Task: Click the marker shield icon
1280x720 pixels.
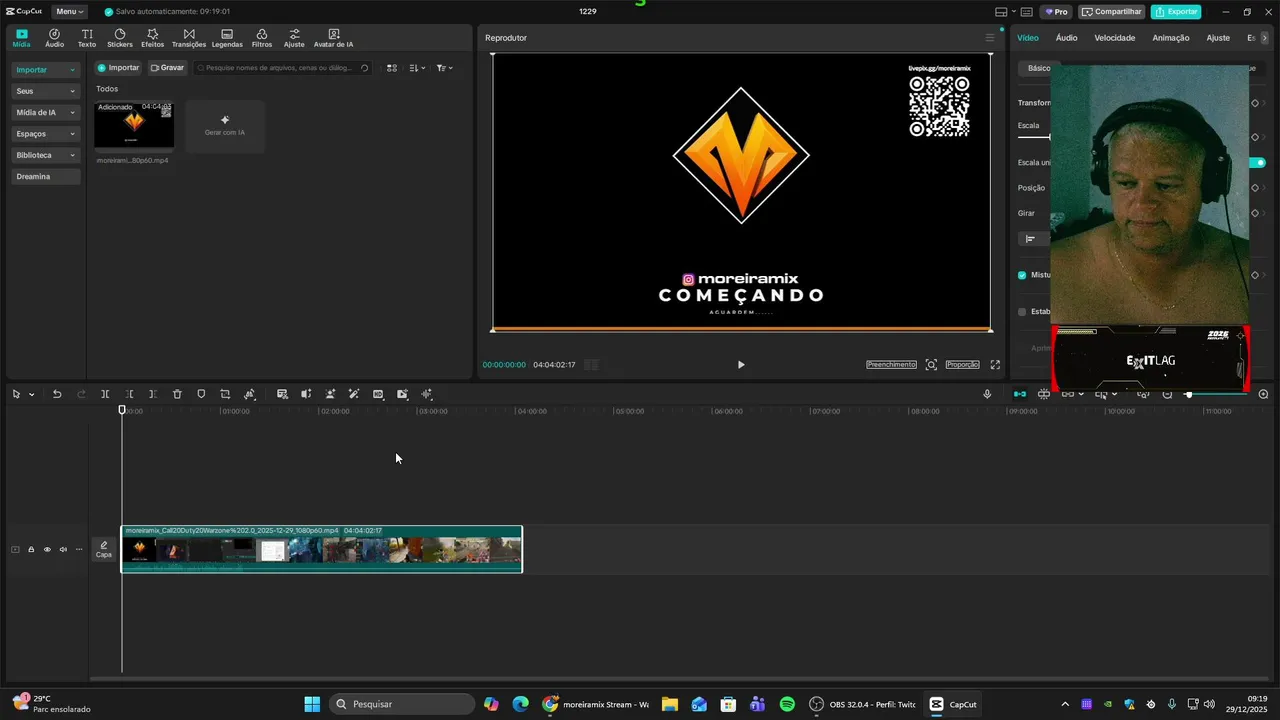Action: tap(201, 394)
